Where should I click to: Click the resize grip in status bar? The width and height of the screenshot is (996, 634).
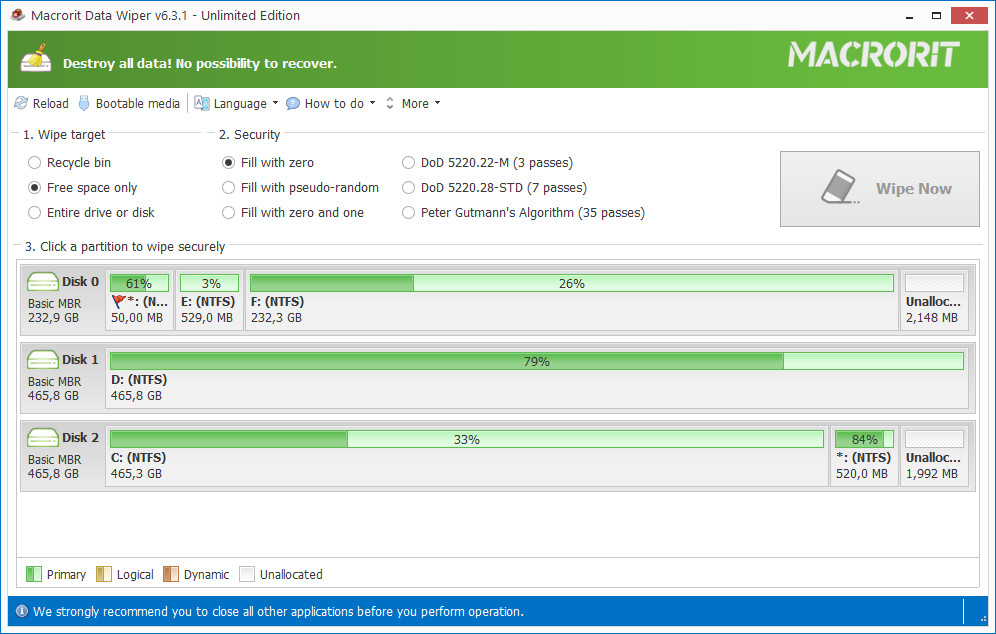pyautogui.click(x=983, y=617)
